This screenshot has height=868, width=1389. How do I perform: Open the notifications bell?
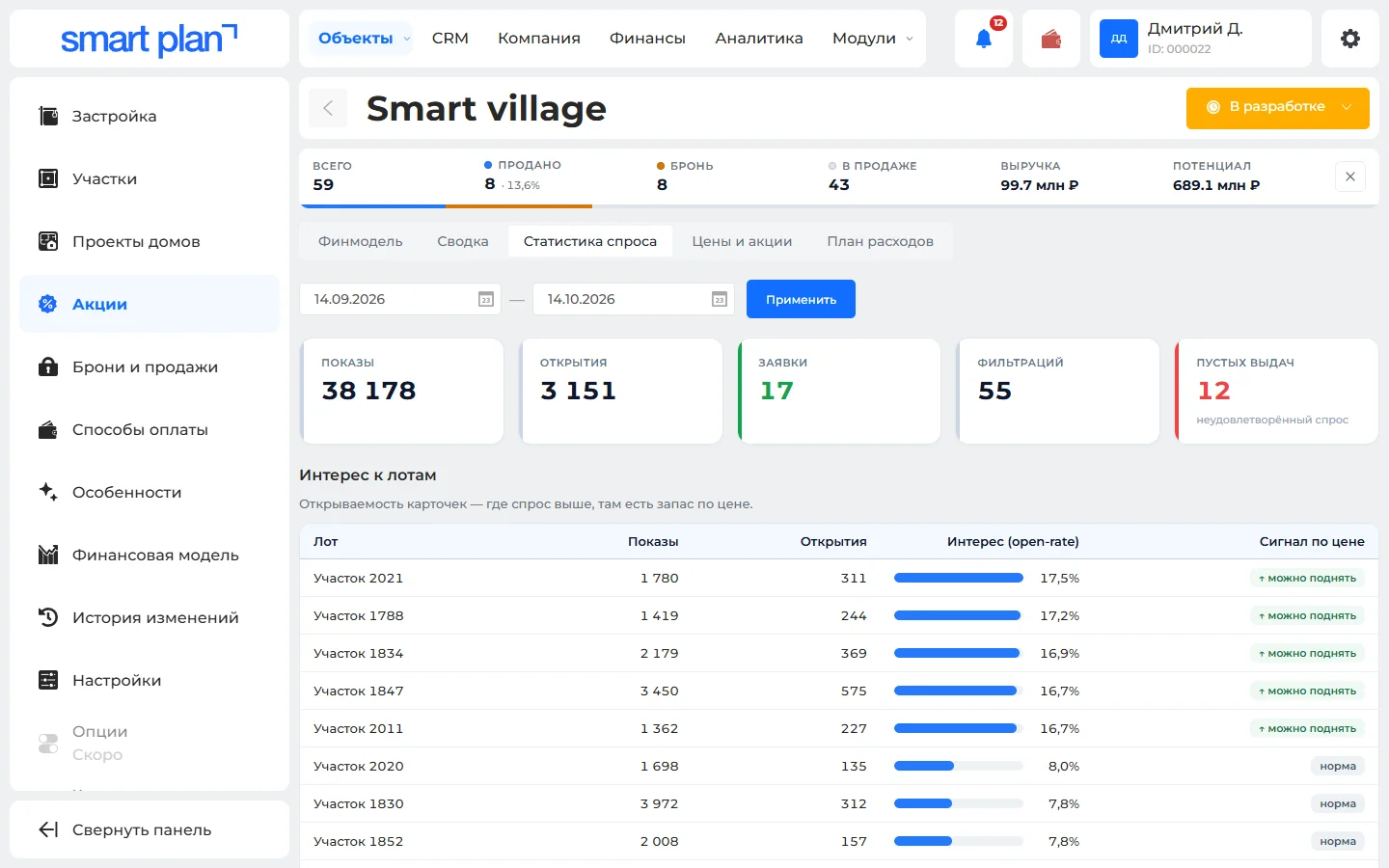point(983,39)
